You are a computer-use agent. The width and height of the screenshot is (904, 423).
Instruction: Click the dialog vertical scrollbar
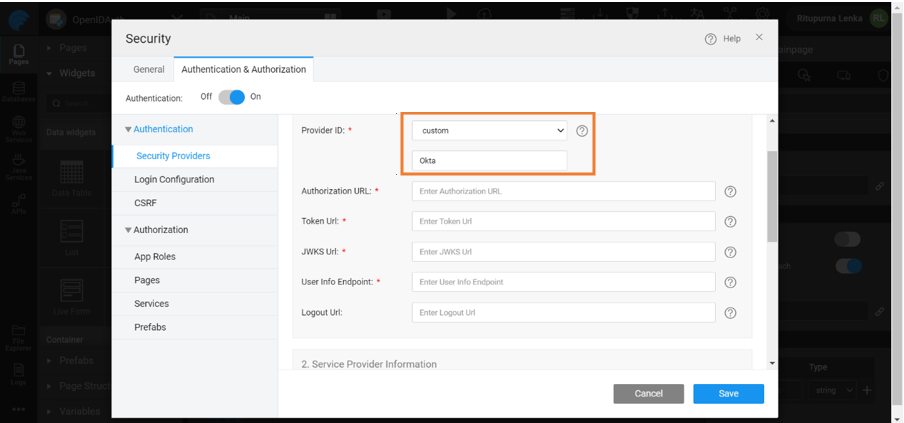click(x=771, y=196)
